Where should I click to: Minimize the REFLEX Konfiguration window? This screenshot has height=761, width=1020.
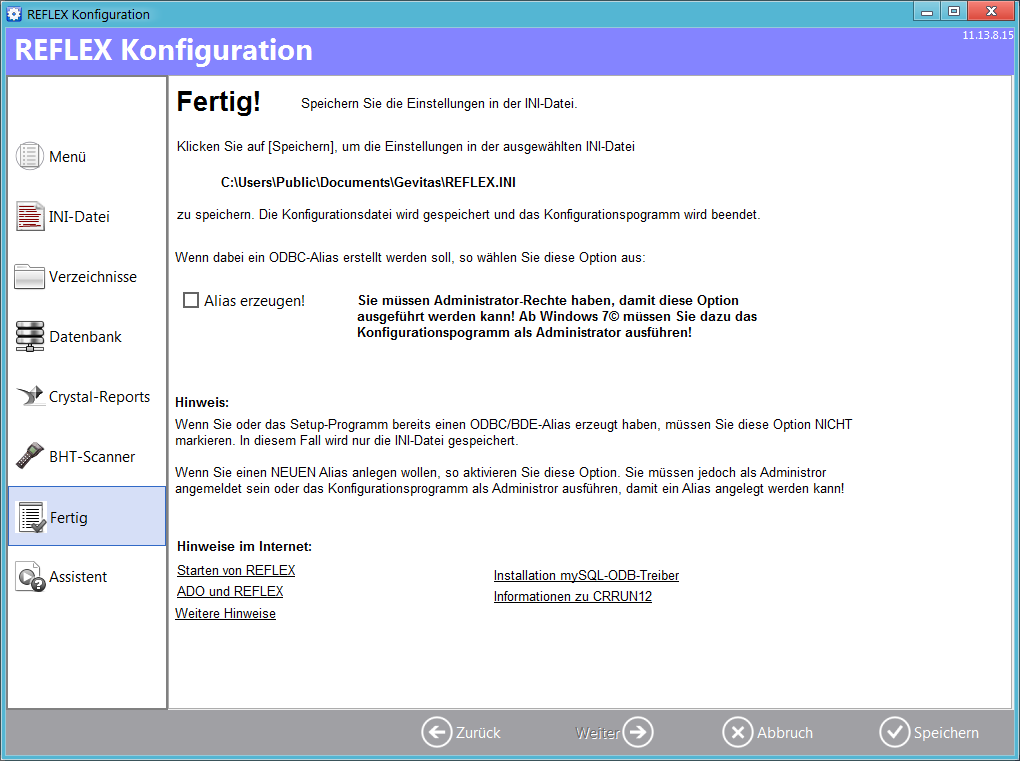pos(927,11)
